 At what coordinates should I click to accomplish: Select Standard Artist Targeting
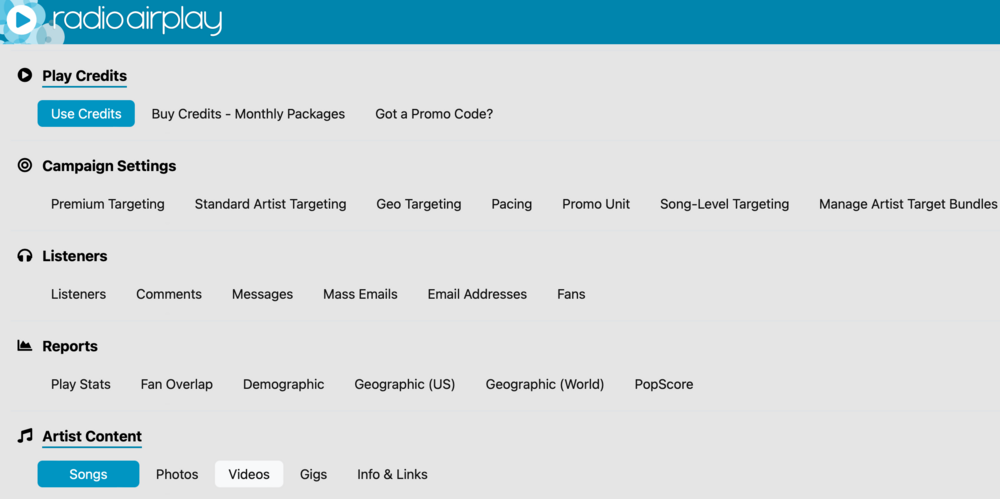[270, 204]
